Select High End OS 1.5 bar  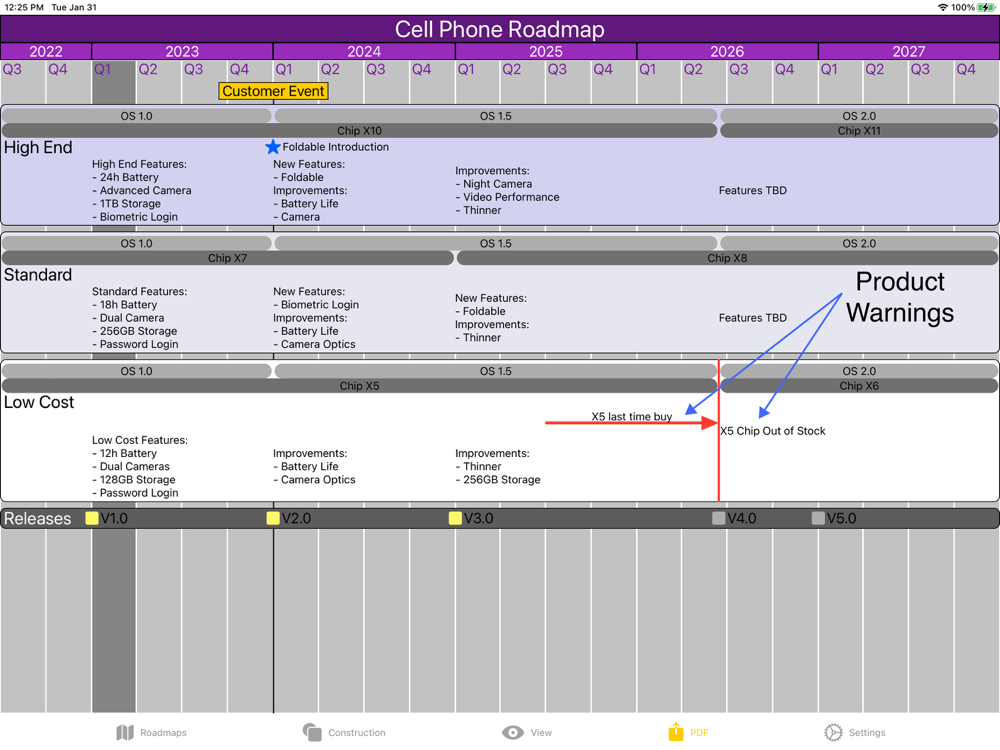(x=496, y=116)
